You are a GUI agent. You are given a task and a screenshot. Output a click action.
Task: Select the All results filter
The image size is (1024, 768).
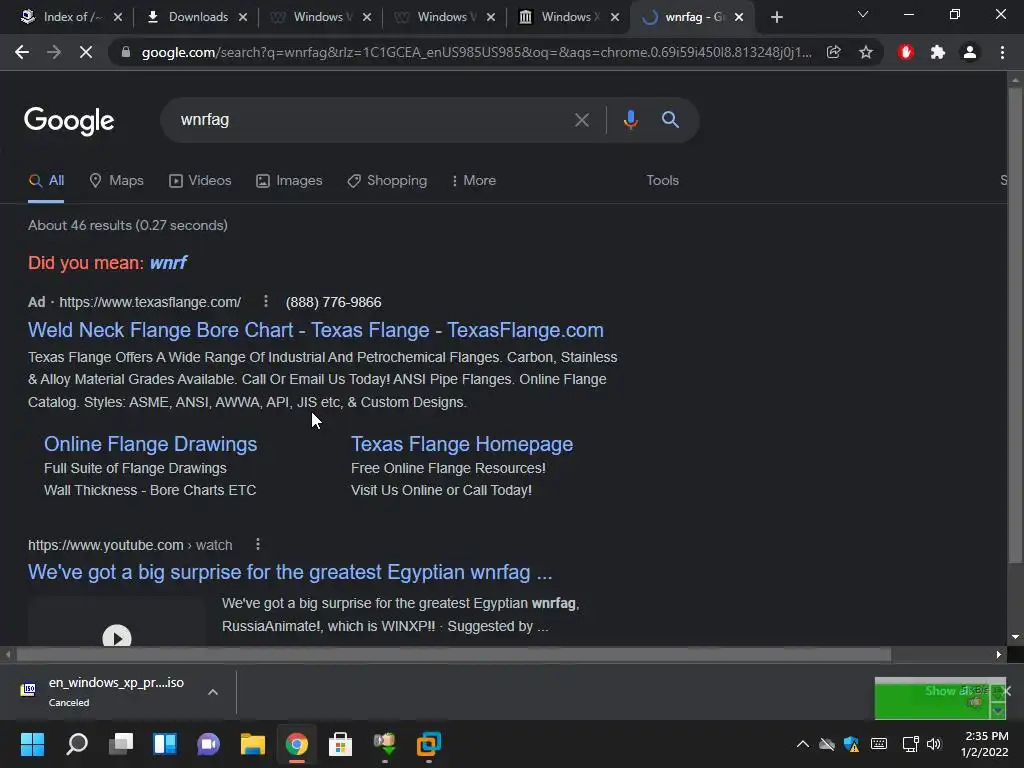point(46,181)
